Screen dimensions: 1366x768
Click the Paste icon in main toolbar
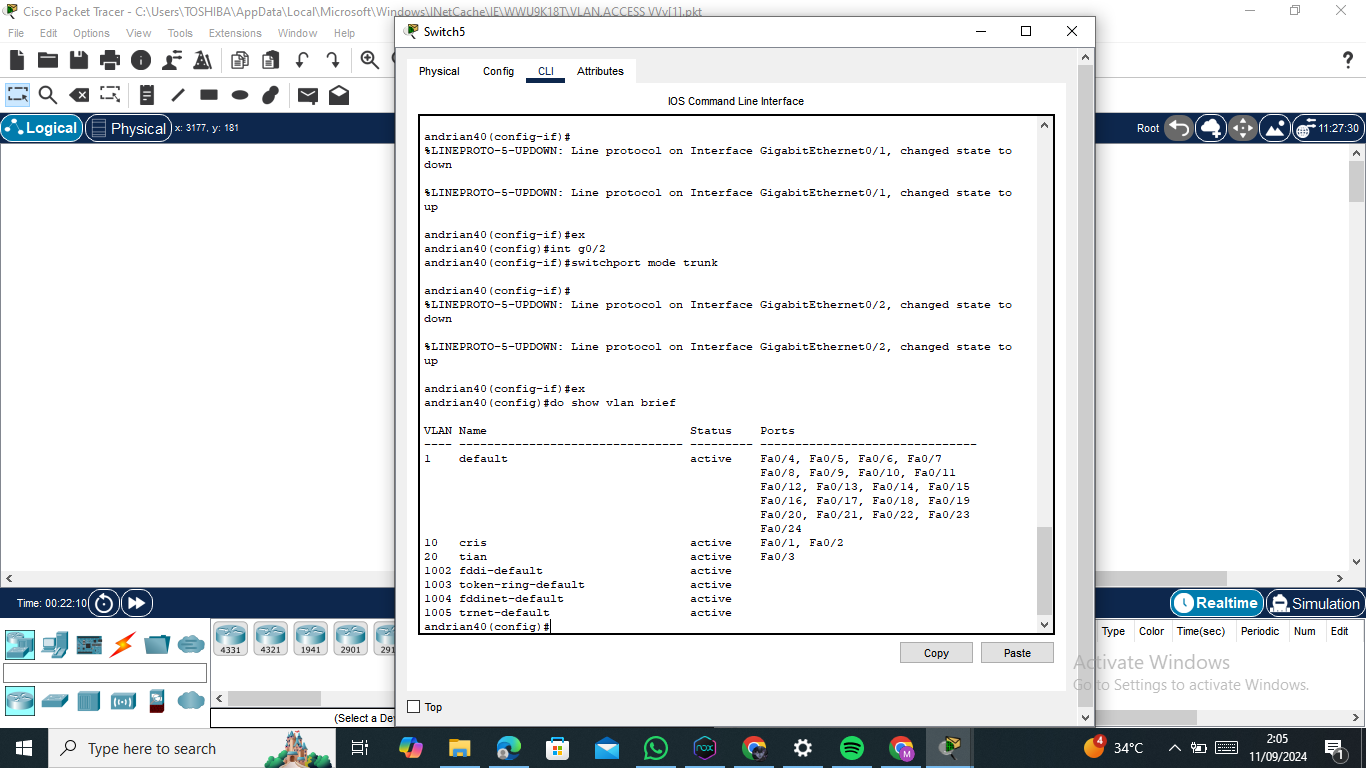(270, 60)
